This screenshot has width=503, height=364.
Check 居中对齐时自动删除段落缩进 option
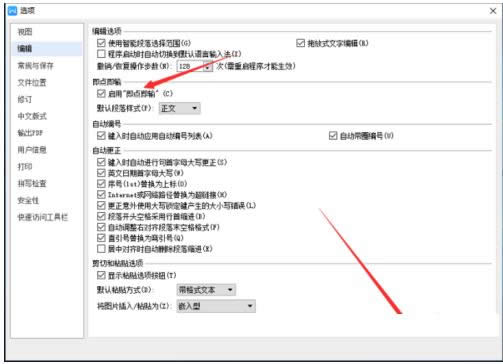(x=101, y=249)
